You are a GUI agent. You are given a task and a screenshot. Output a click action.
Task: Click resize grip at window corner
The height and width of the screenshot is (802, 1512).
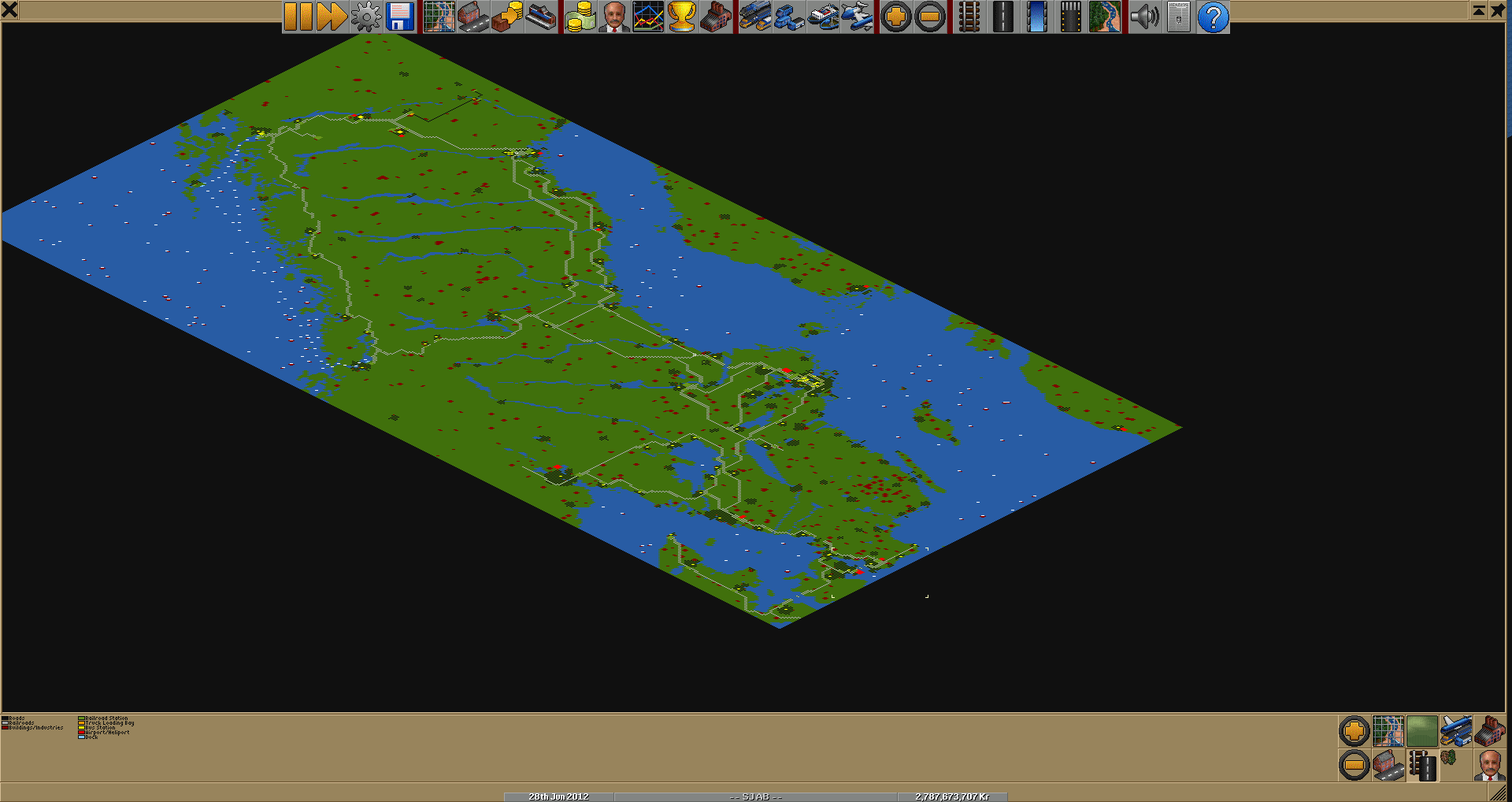(1499, 793)
